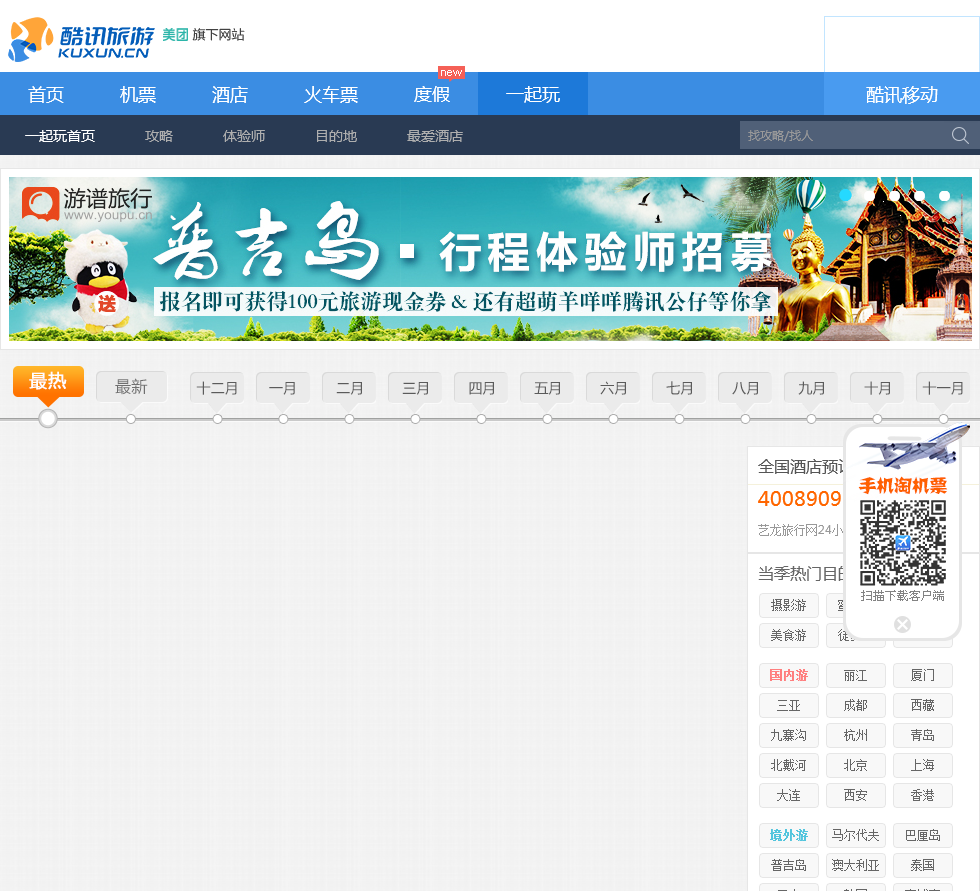
Task: Click the 青岛 destination tag
Action: coord(922,735)
